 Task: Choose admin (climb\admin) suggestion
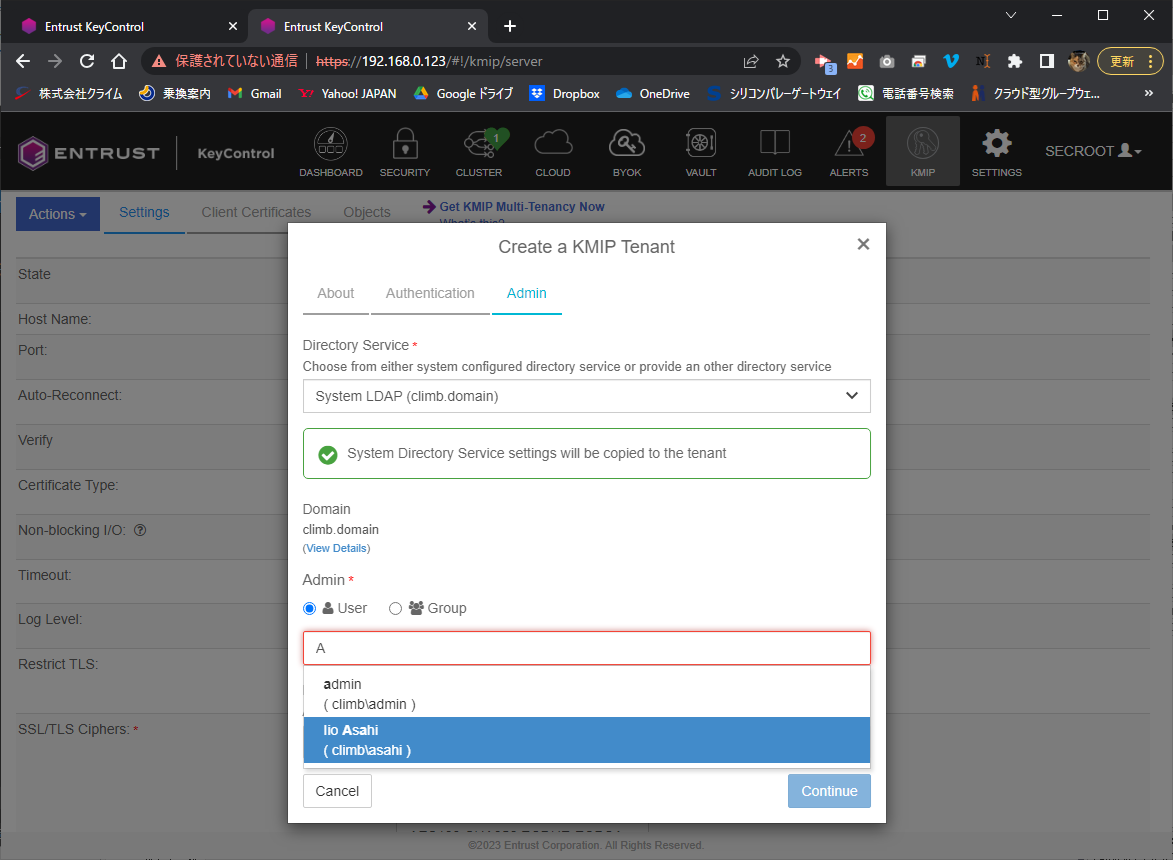pos(586,694)
